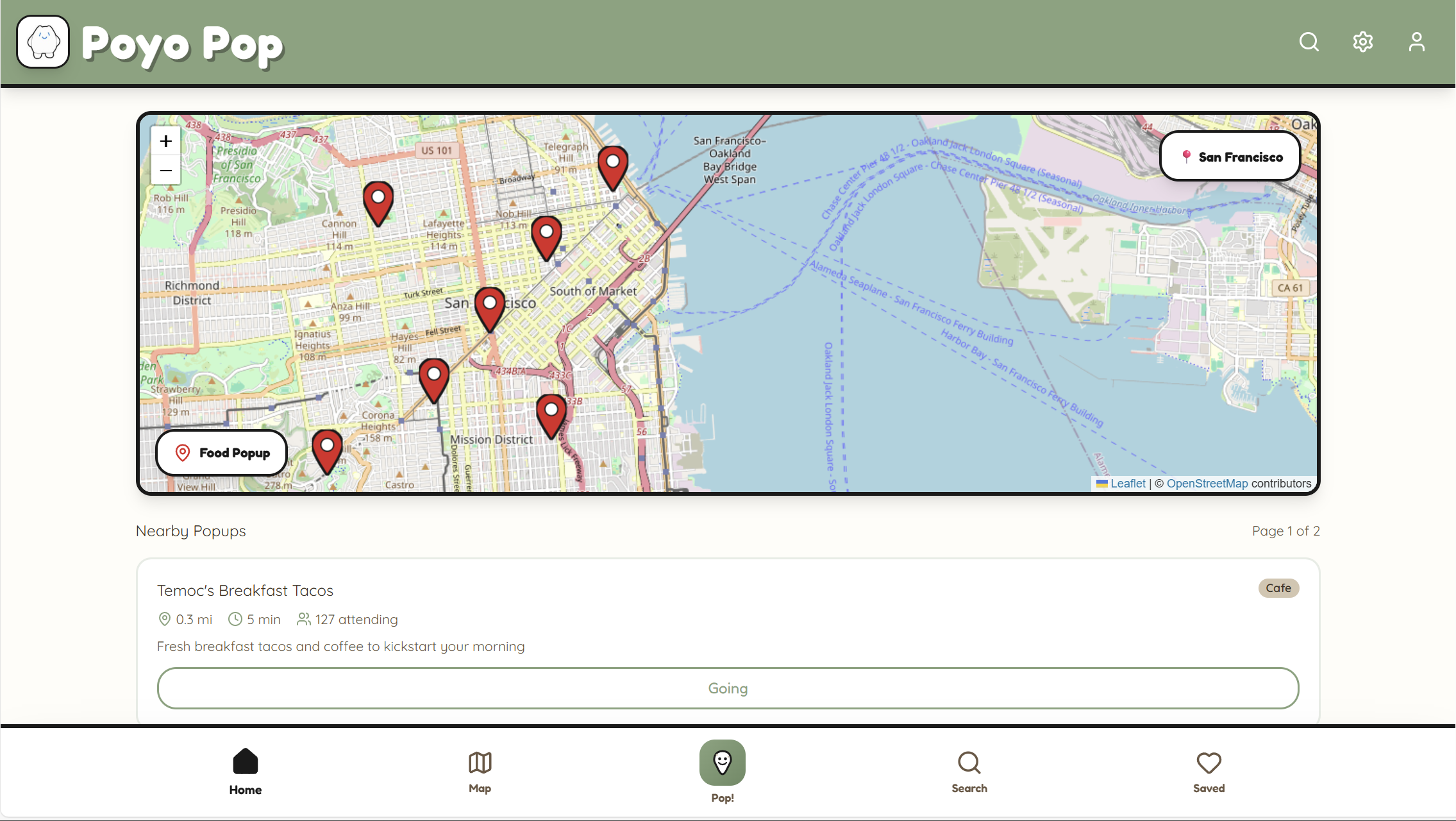Open the Search tab in bottom bar

[969, 771]
